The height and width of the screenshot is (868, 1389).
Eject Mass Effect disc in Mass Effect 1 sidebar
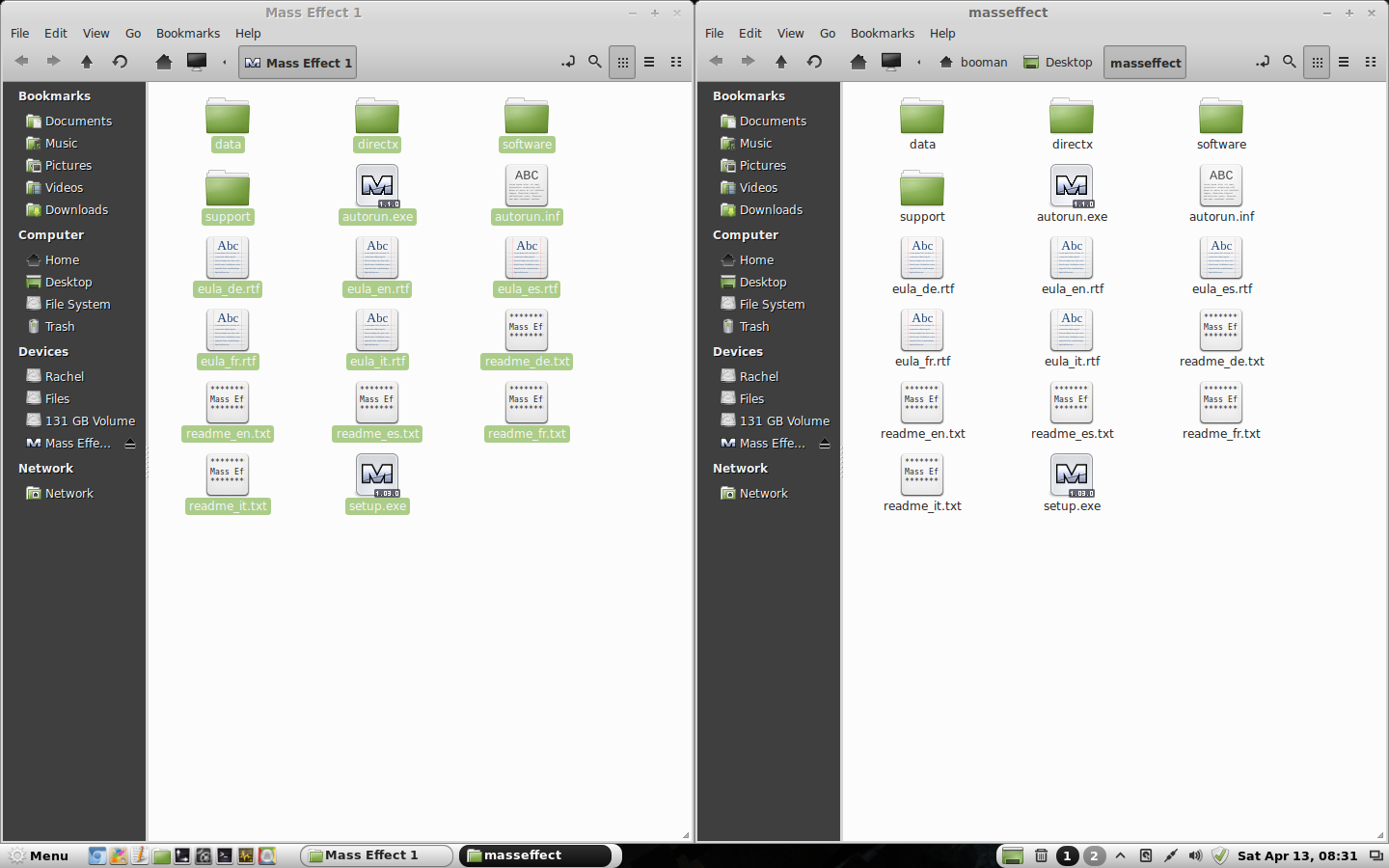pyautogui.click(x=130, y=444)
